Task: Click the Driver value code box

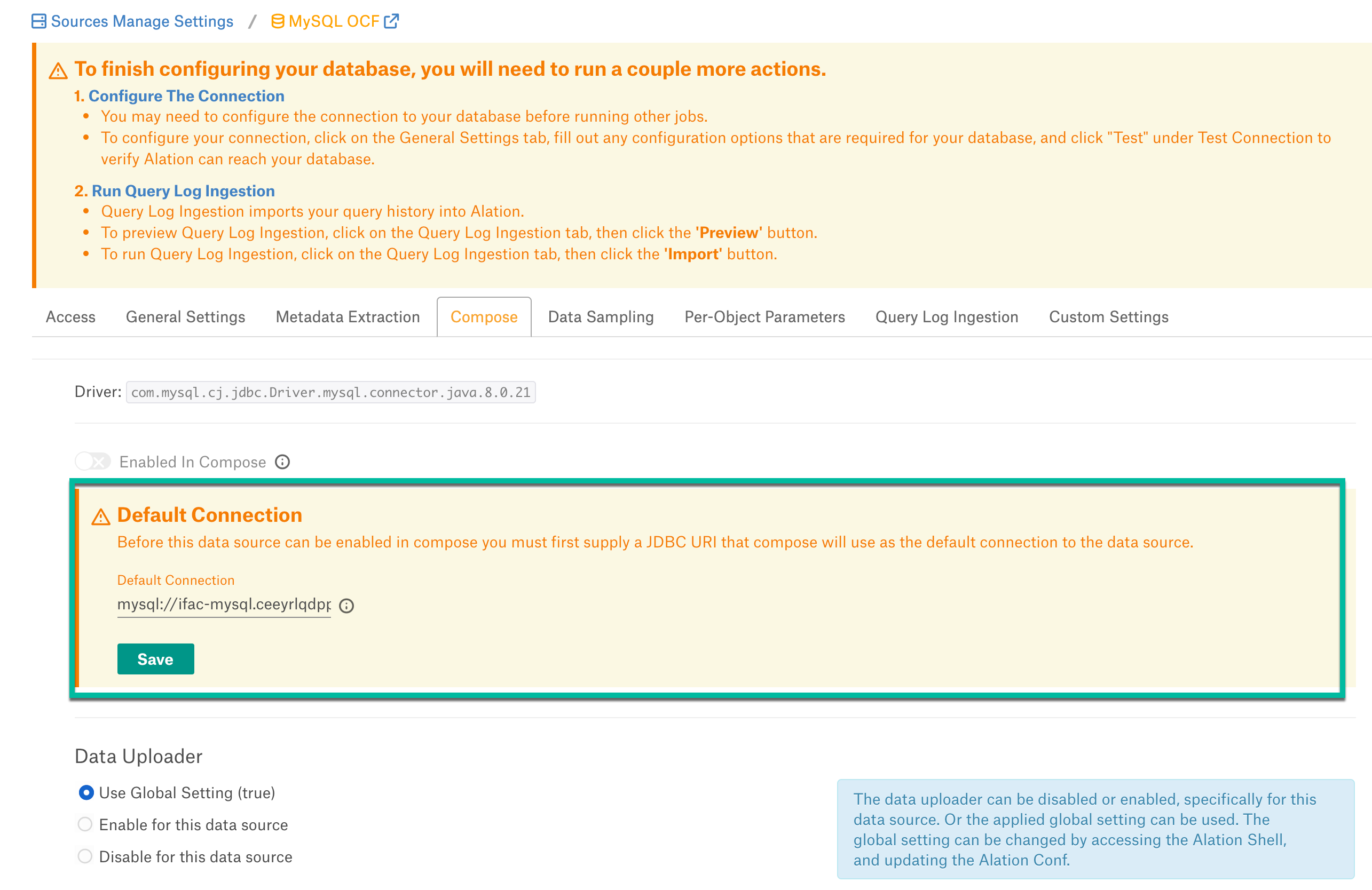Action: [x=331, y=392]
